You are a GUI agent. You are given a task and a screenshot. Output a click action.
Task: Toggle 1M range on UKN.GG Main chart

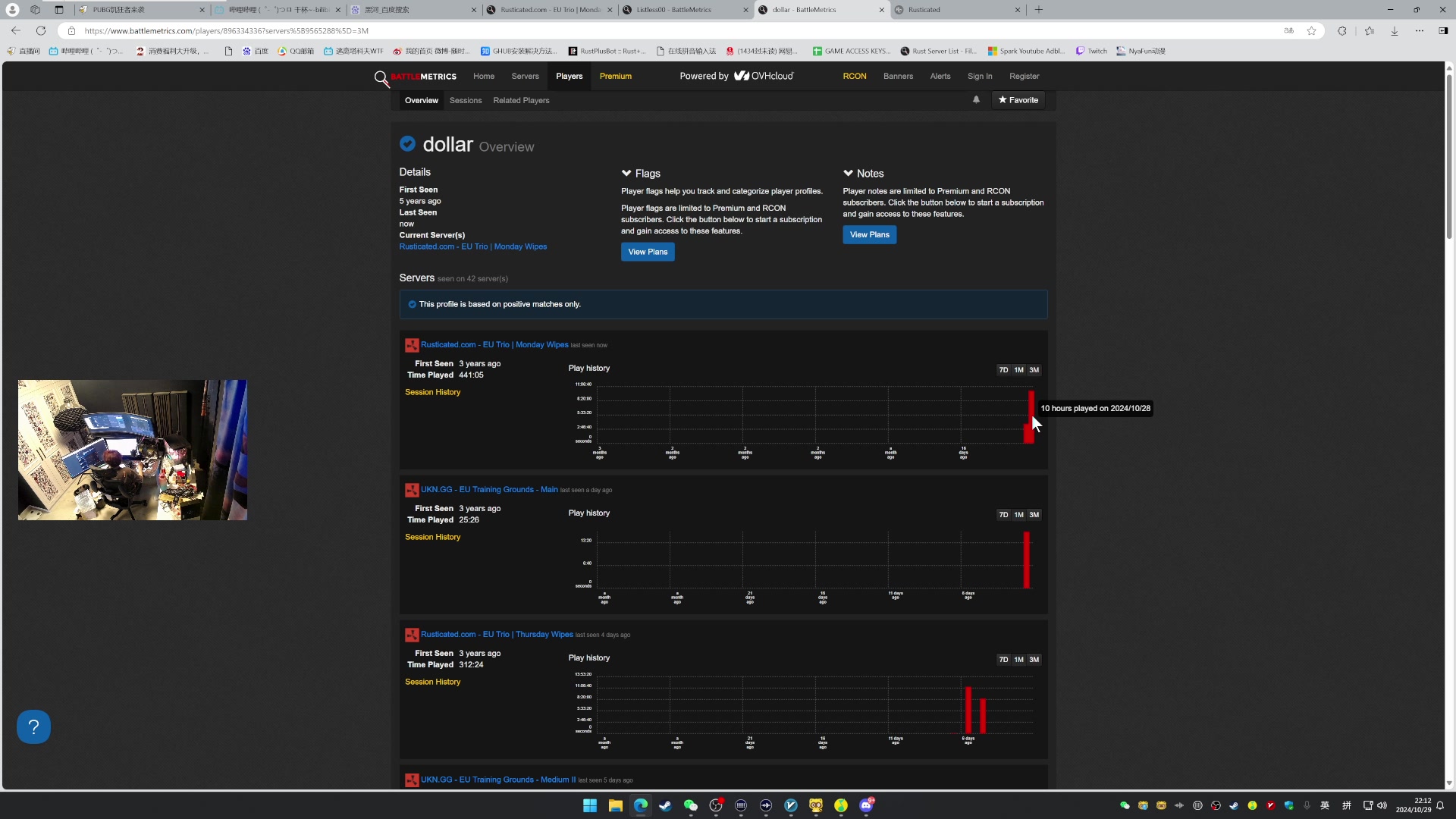[1018, 515]
